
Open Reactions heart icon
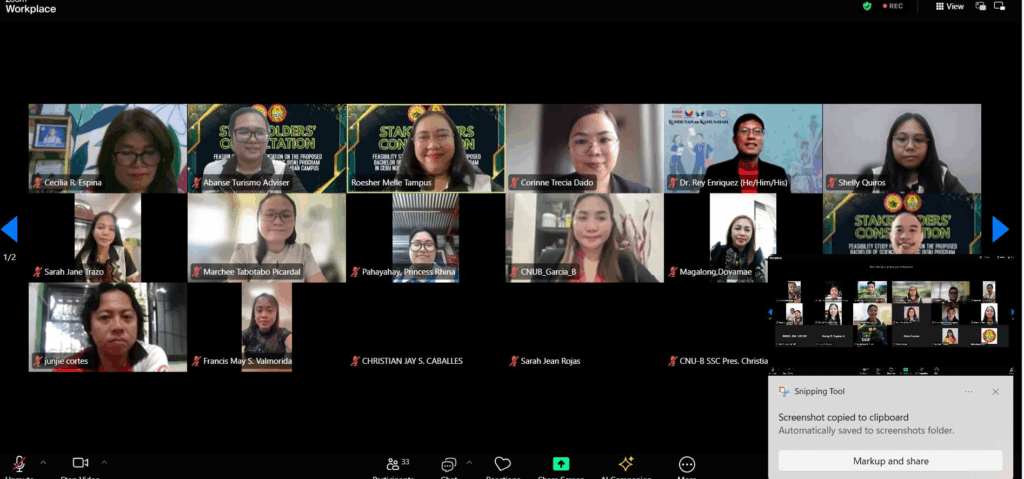(x=502, y=464)
